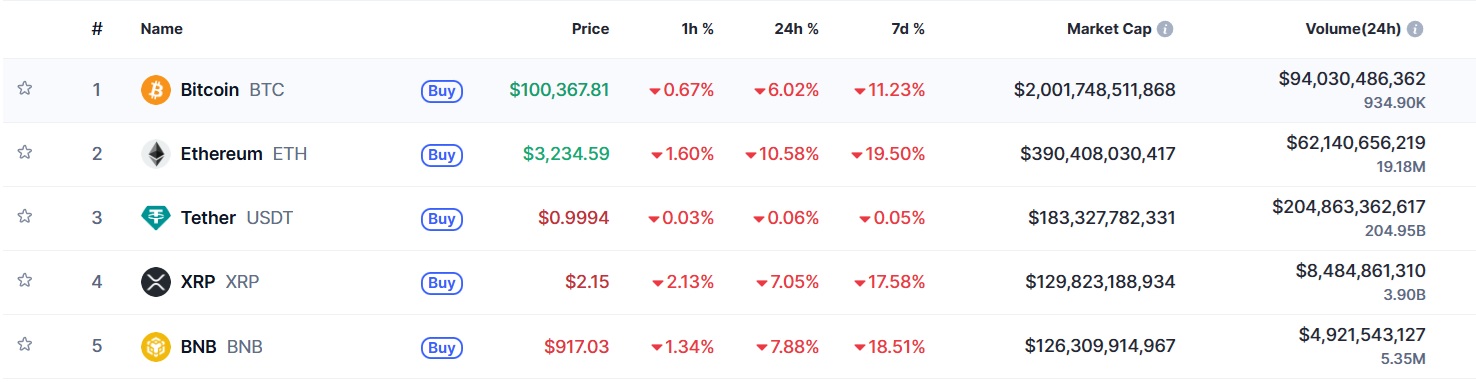Sort by the Name column header
This screenshot has height=382, width=1476.
click(x=161, y=29)
